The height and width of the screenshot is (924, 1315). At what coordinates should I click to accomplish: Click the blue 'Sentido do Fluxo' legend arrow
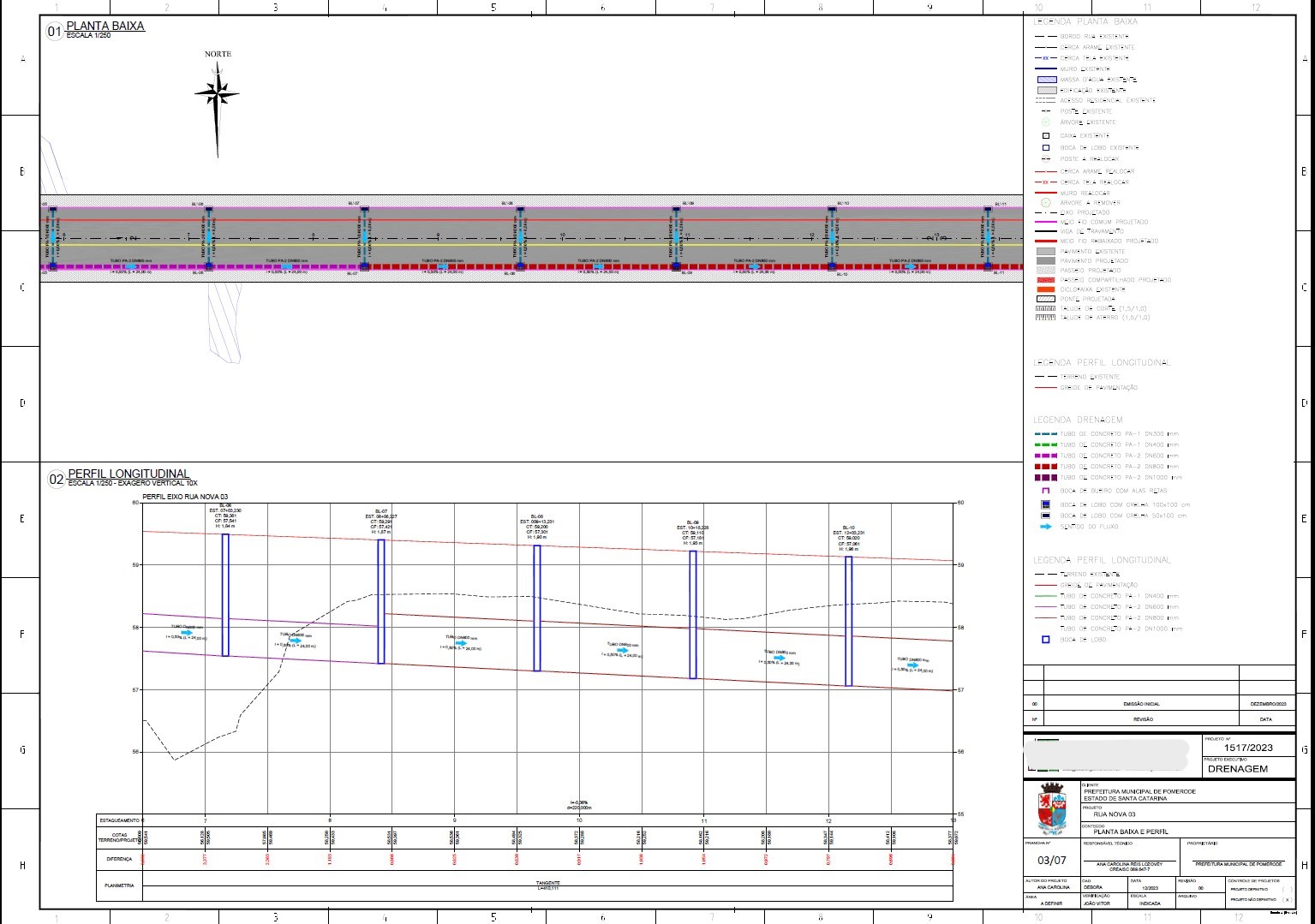coord(1046,527)
